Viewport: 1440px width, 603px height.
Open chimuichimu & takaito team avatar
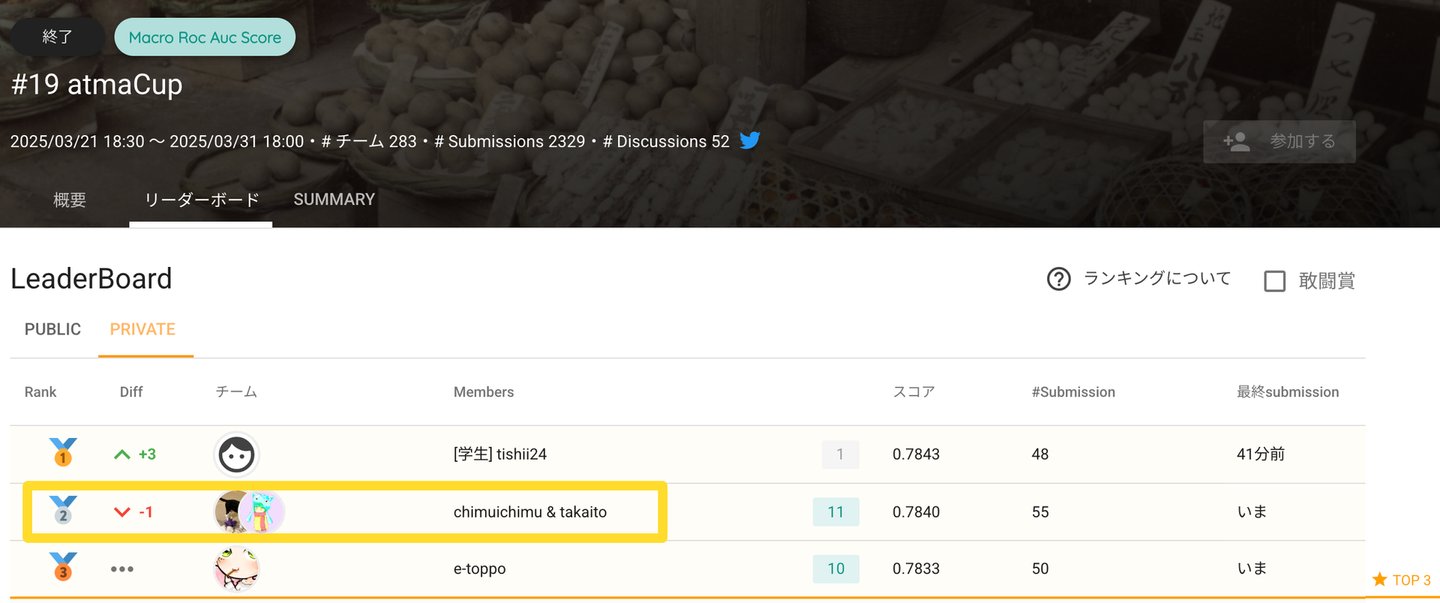250,512
